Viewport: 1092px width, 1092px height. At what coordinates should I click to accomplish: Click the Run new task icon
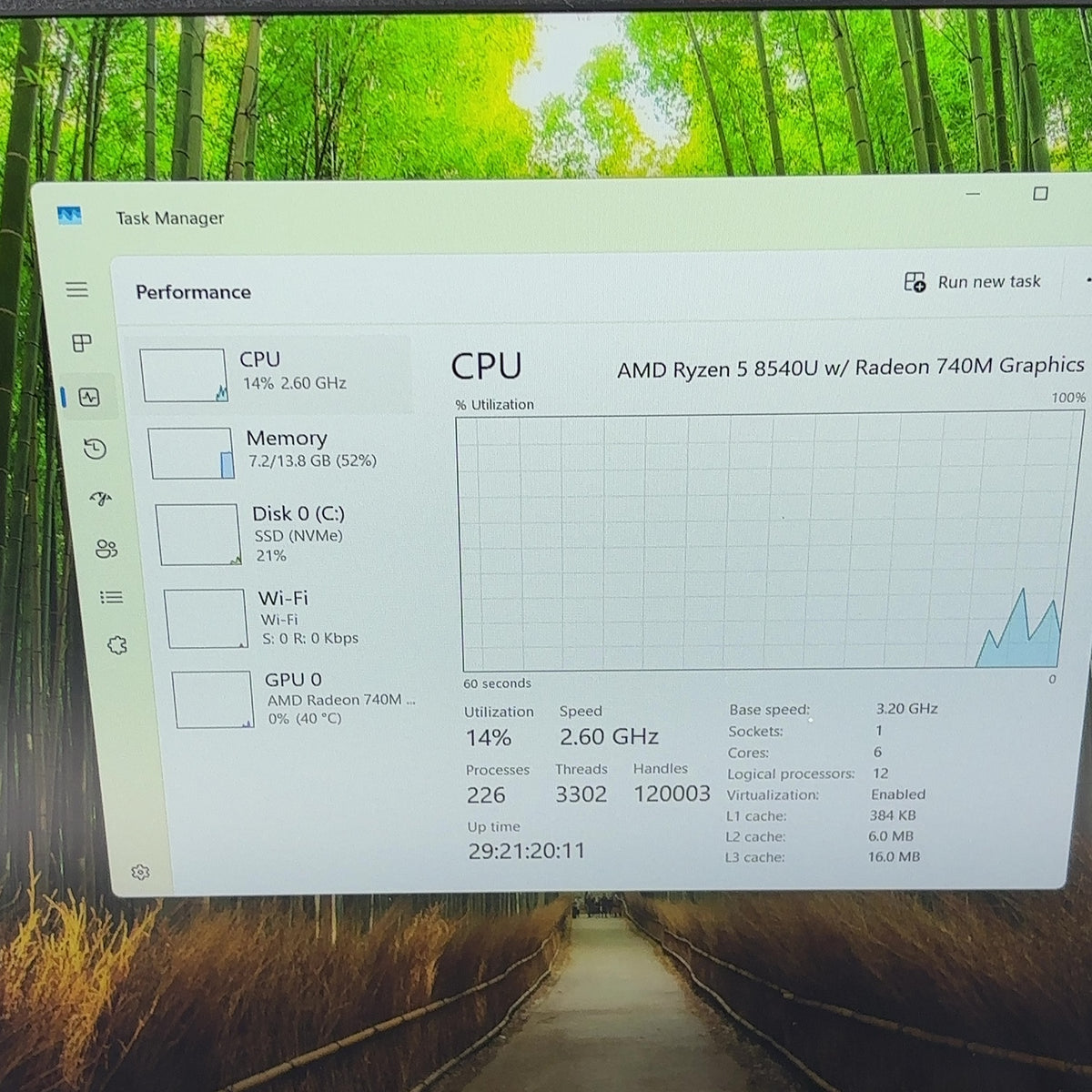[x=915, y=282]
